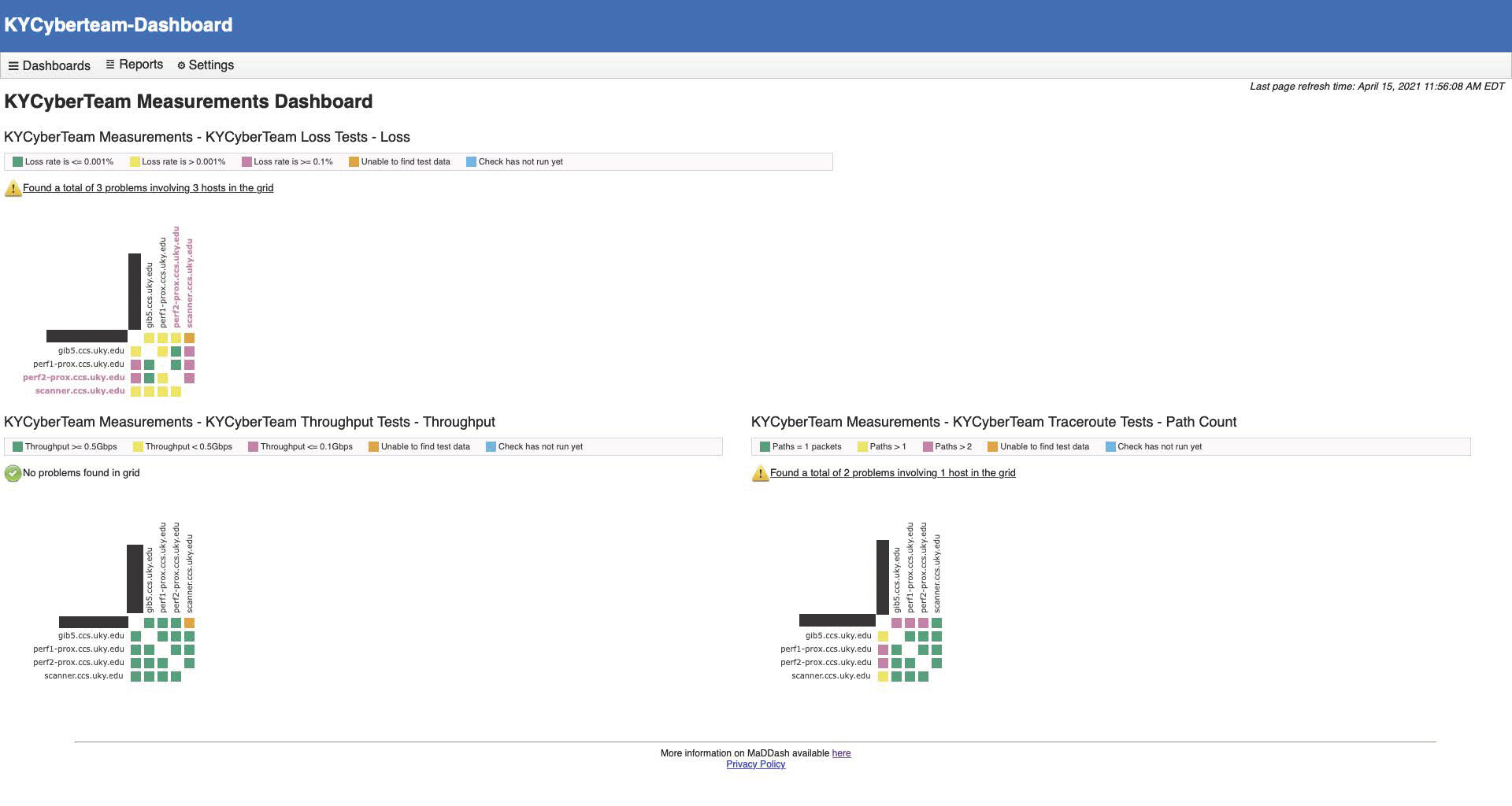
Task: Traceroute grid: click perf1-prox row, scanner column cell
Action: pos(936,649)
